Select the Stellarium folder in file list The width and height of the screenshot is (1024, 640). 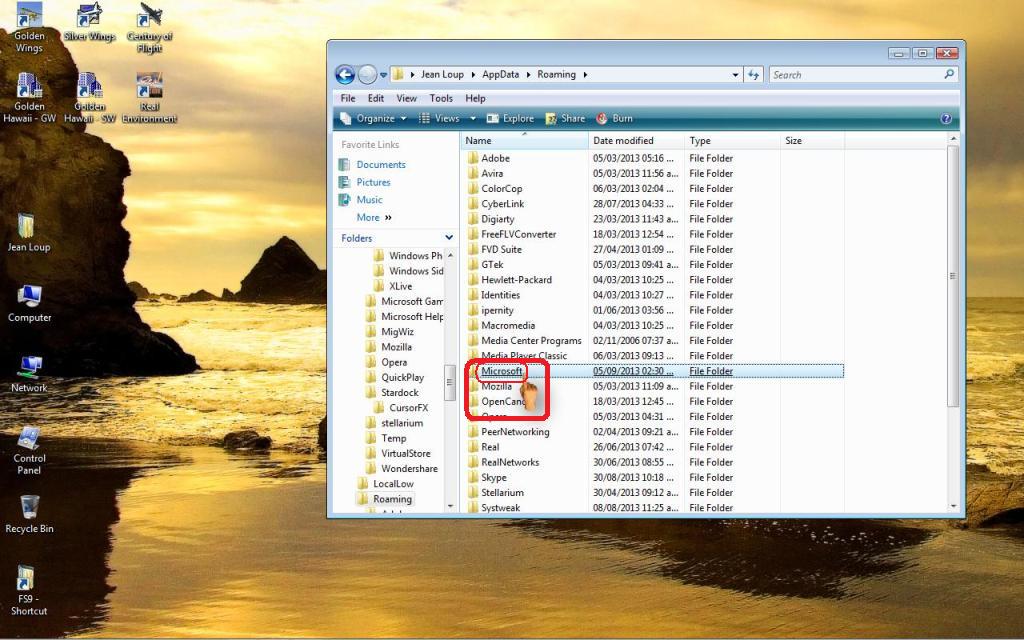pyautogui.click(x=502, y=492)
